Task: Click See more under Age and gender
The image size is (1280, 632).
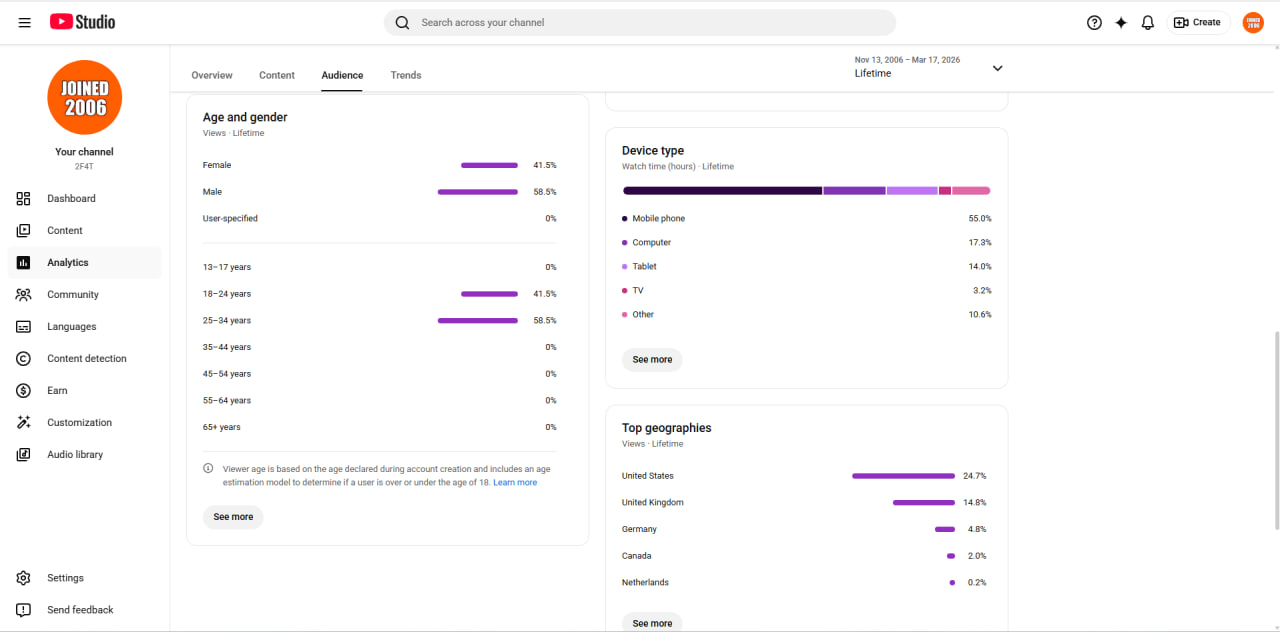Action: pos(233,517)
